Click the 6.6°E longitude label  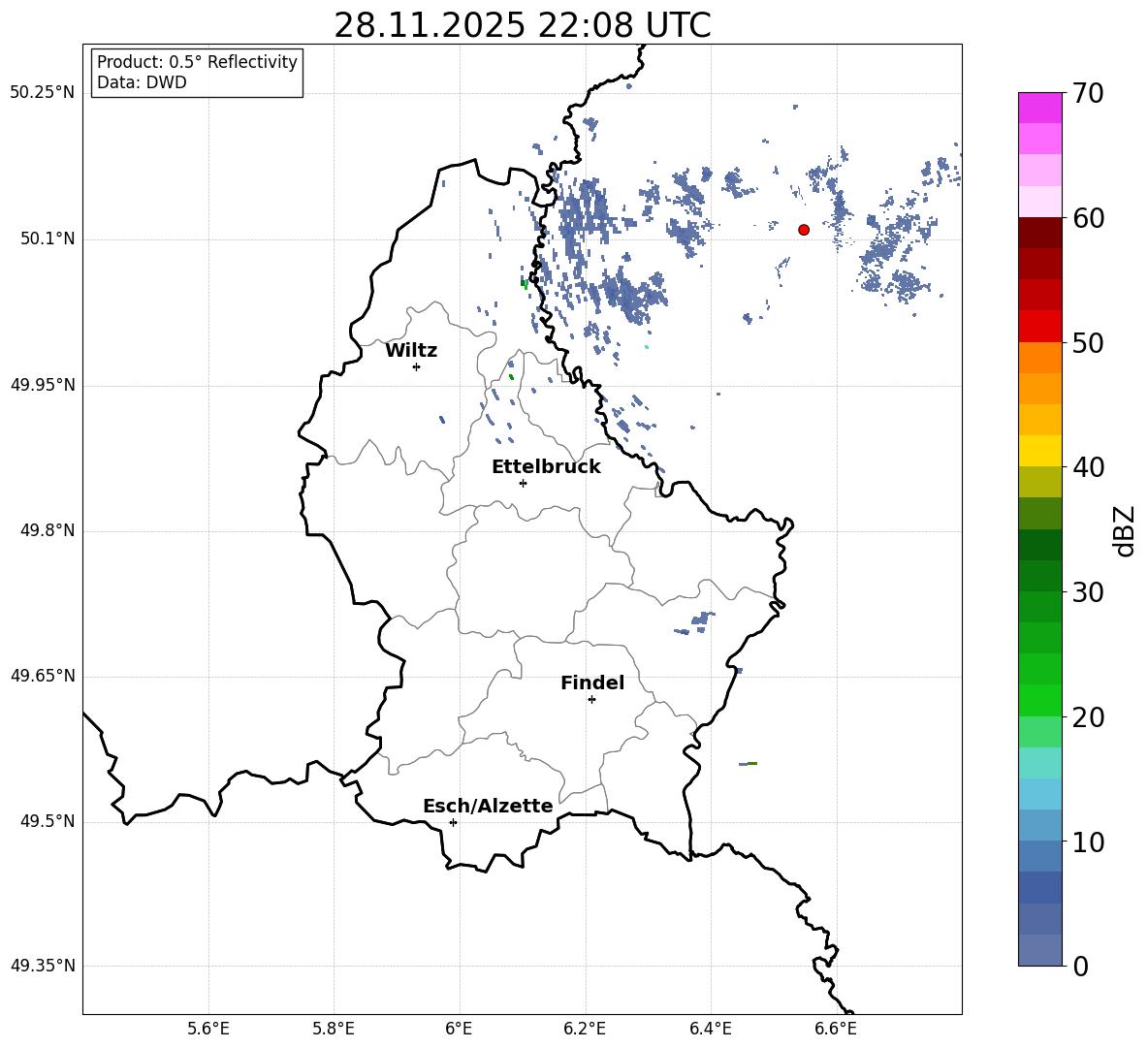(836, 1029)
